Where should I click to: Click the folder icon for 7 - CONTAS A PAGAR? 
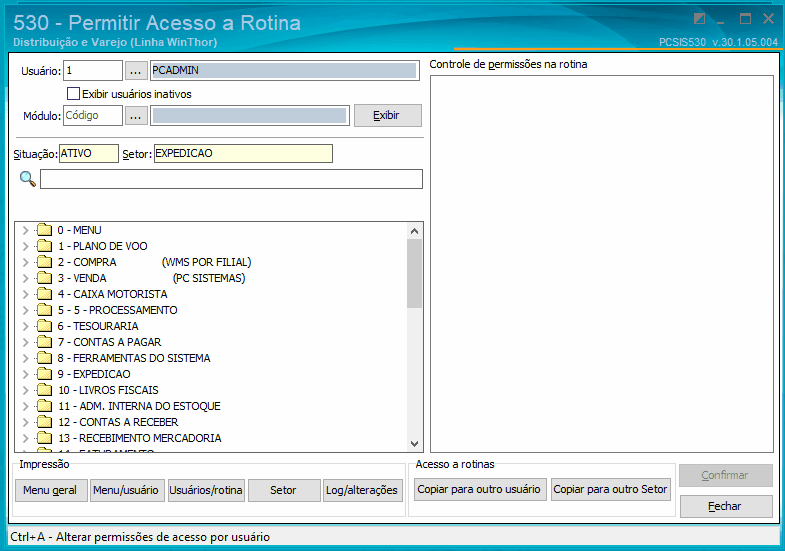point(45,342)
